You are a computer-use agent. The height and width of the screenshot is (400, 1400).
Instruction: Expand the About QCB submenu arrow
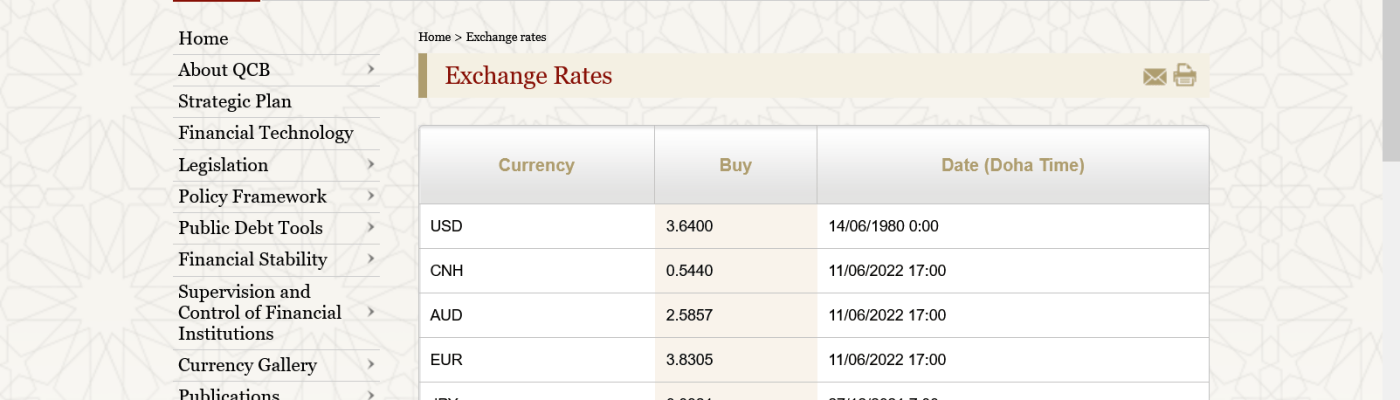click(x=371, y=69)
